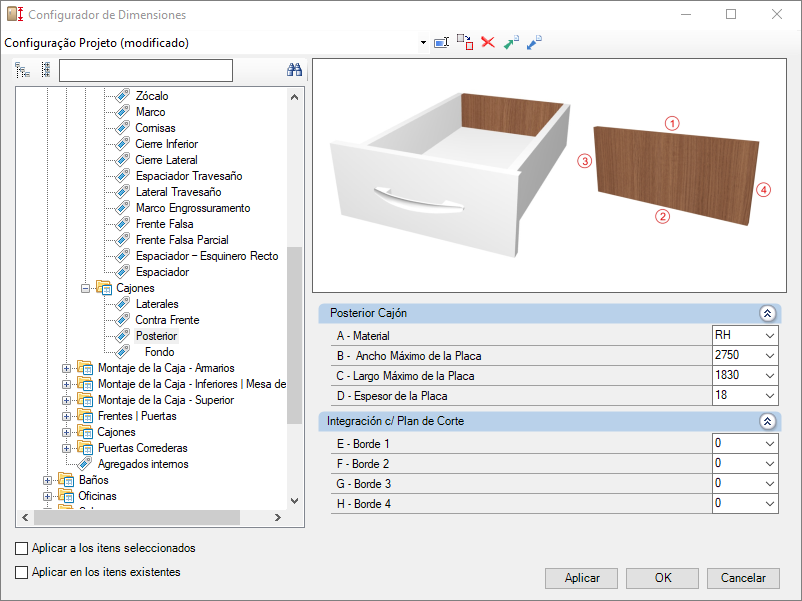This screenshot has height=601, width=802.
Task: Open the G - Borde 3 dropdown
Action: click(770, 483)
